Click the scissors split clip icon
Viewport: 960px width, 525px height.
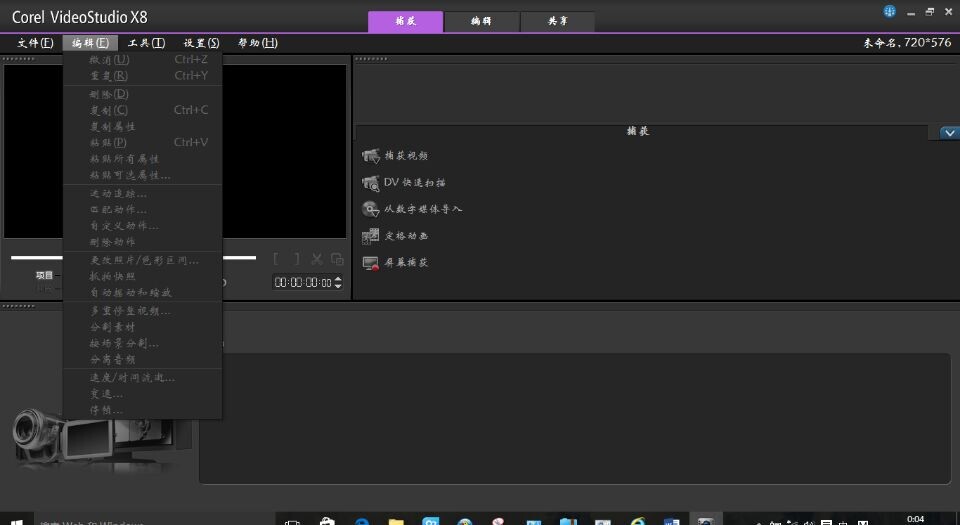click(317, 259)
